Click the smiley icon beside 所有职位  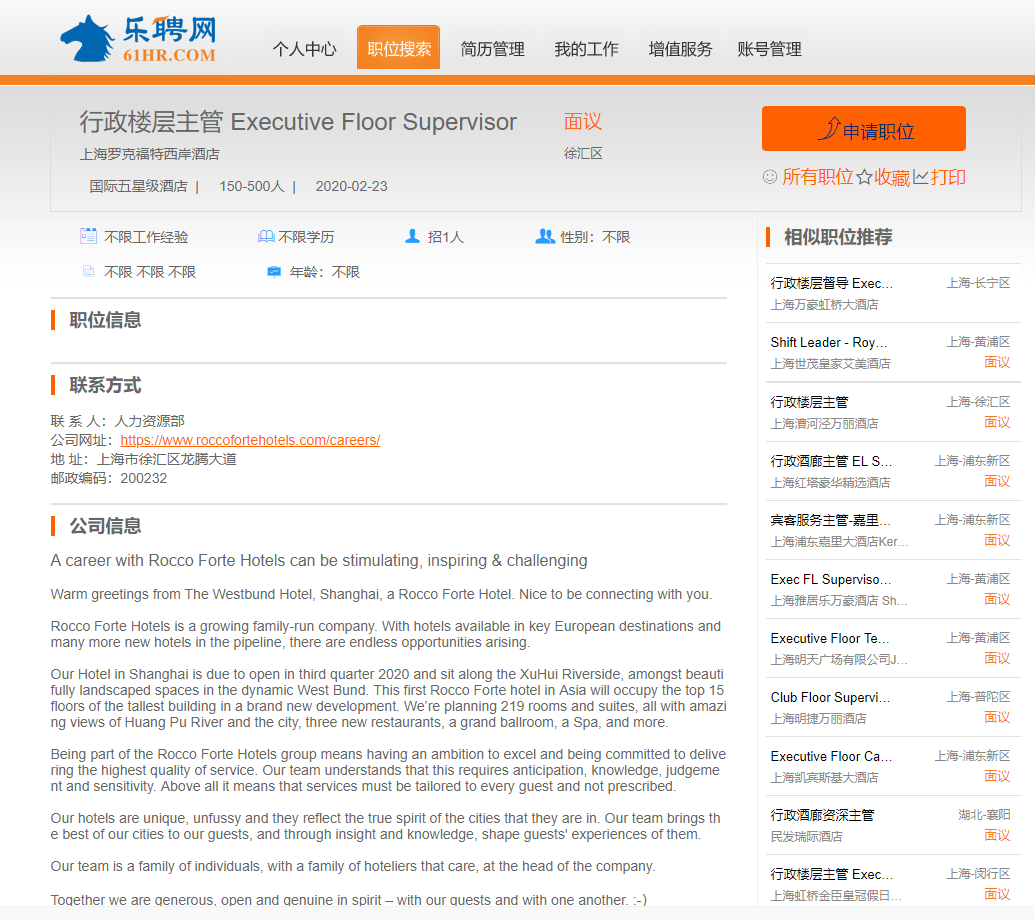pyautogui.click(x=770, y=177)
